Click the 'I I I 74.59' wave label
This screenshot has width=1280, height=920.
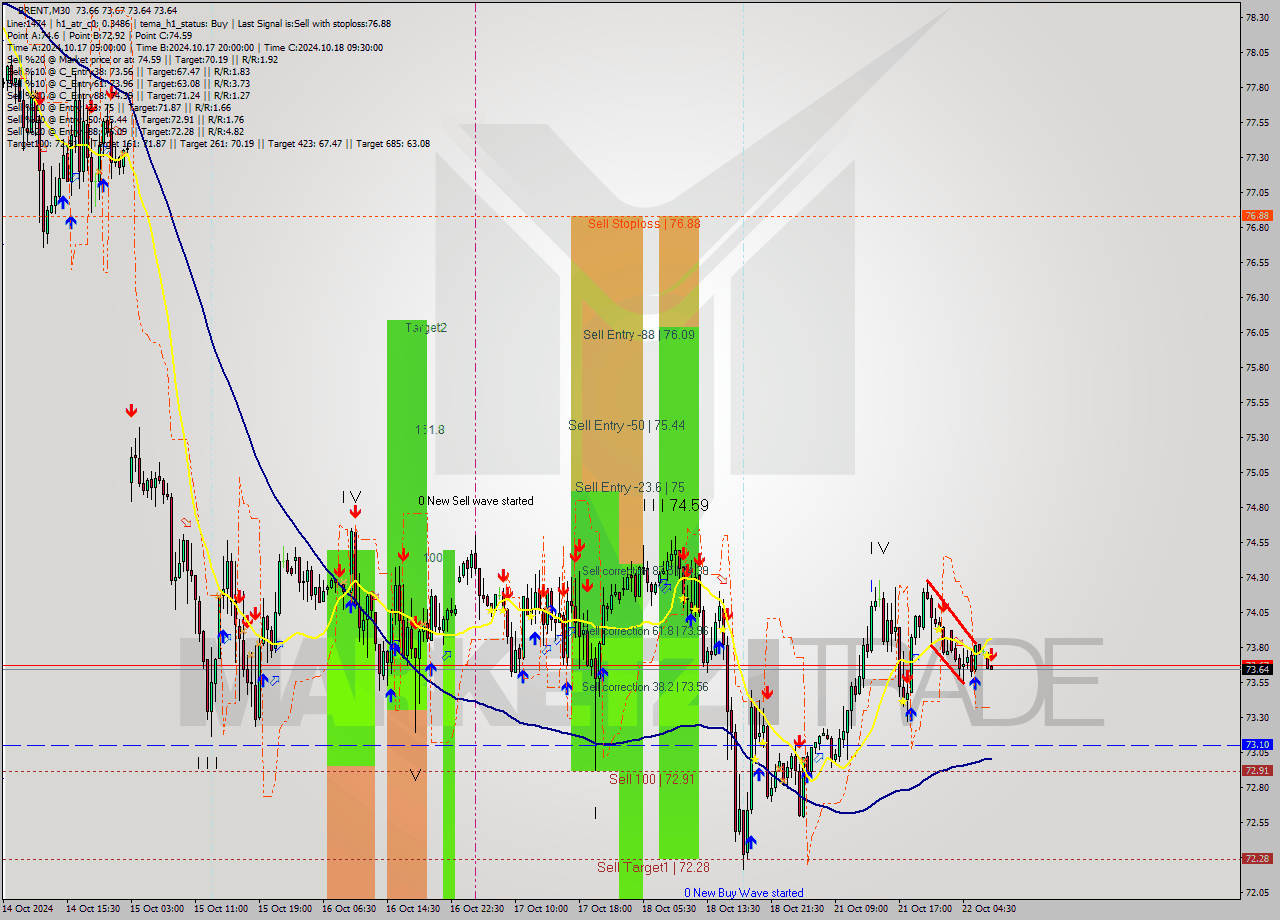tap(676, 506)
